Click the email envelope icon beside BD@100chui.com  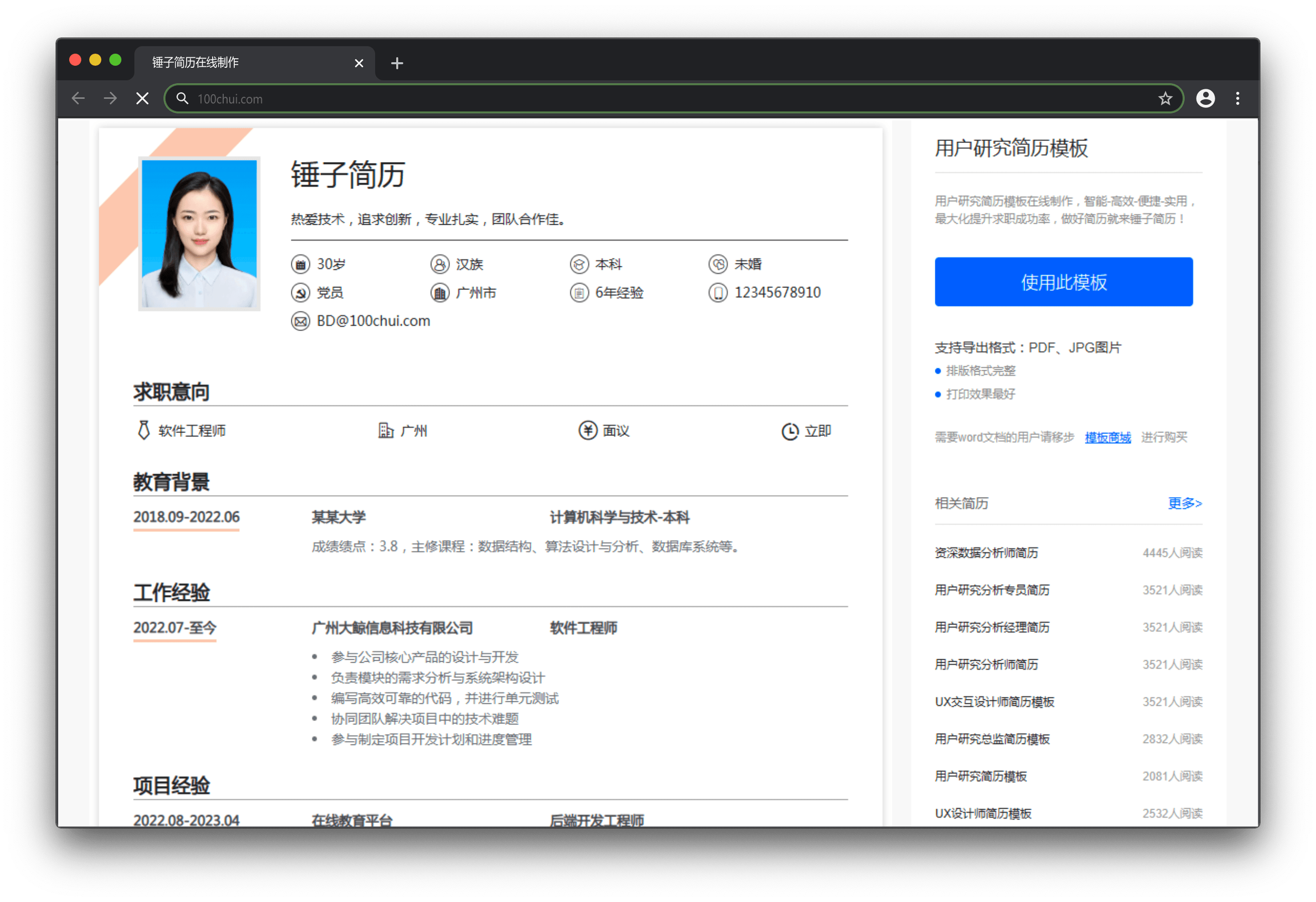click(300, 321)
